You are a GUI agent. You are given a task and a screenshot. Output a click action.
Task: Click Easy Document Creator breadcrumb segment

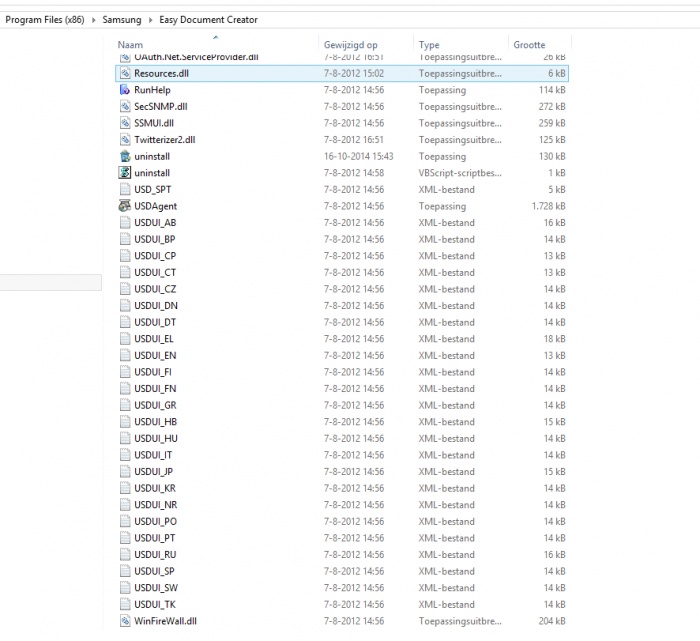(208, 20)
